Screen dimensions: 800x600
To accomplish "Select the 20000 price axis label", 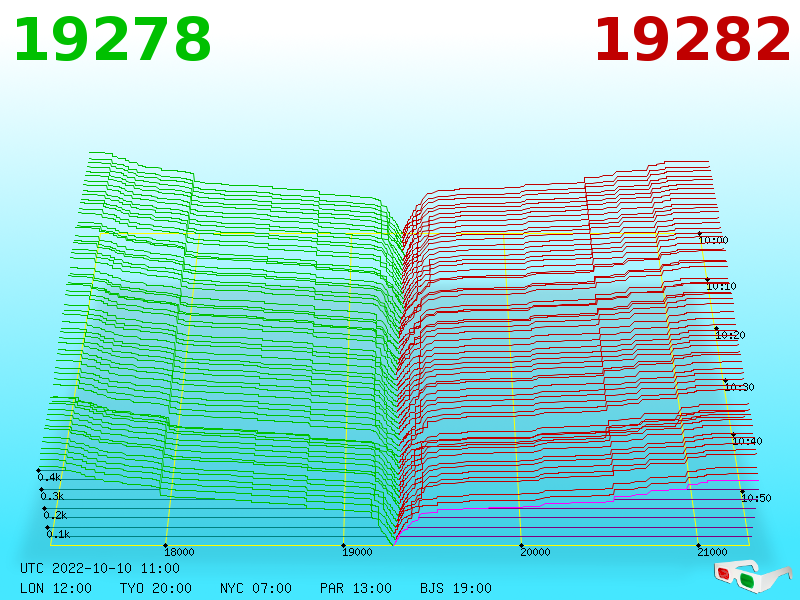I will pyautogui.click(x=535, y=552).
